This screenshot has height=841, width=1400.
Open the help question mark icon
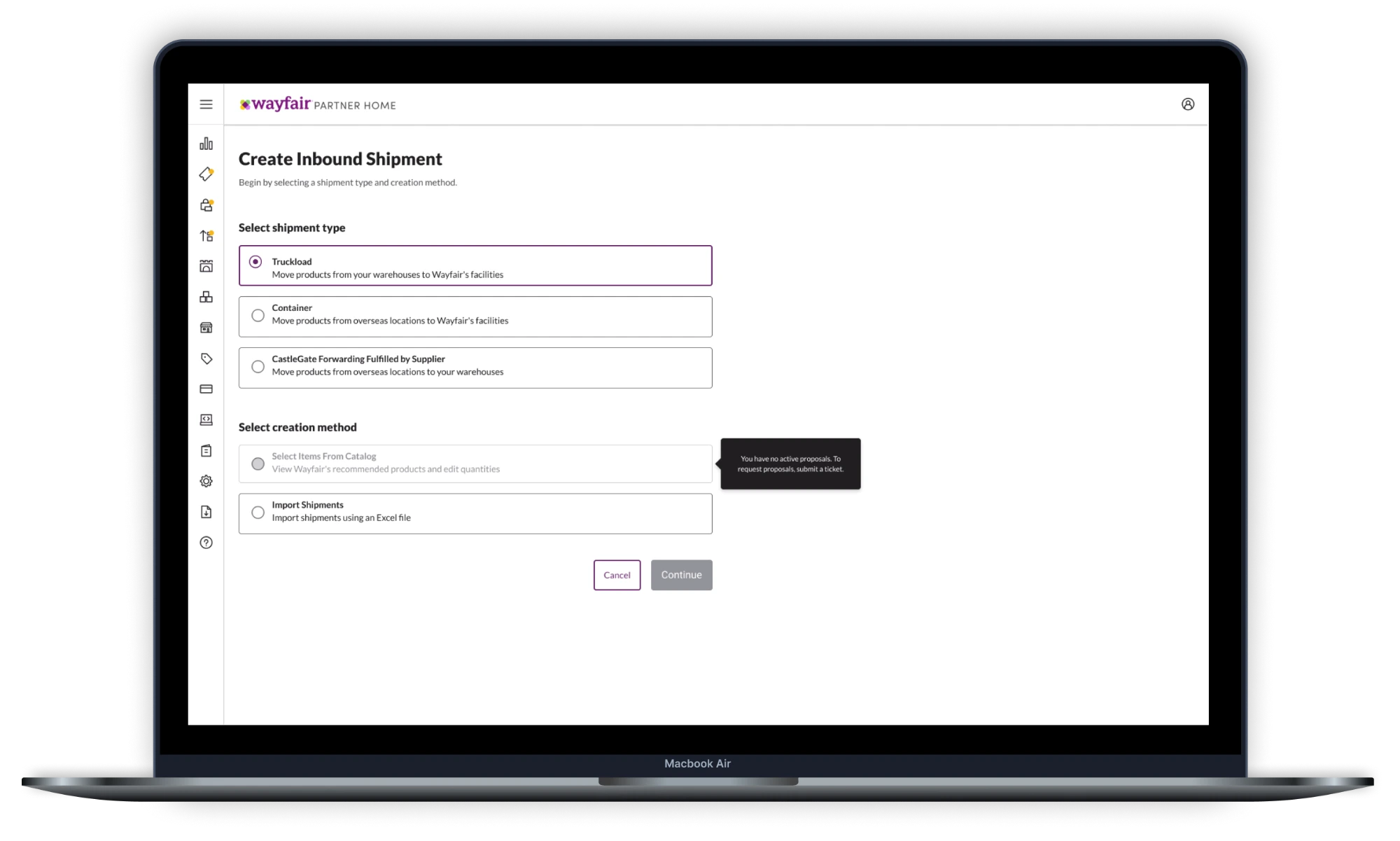pyautogui.click(x=206, y=543)
